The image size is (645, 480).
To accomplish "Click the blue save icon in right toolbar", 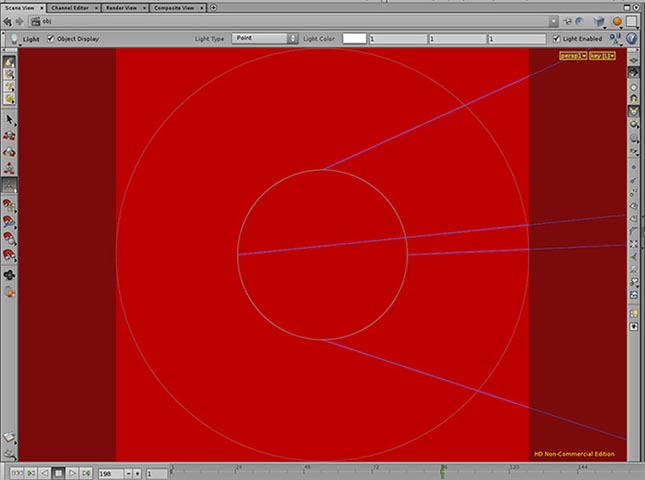I will click(633, 295).
